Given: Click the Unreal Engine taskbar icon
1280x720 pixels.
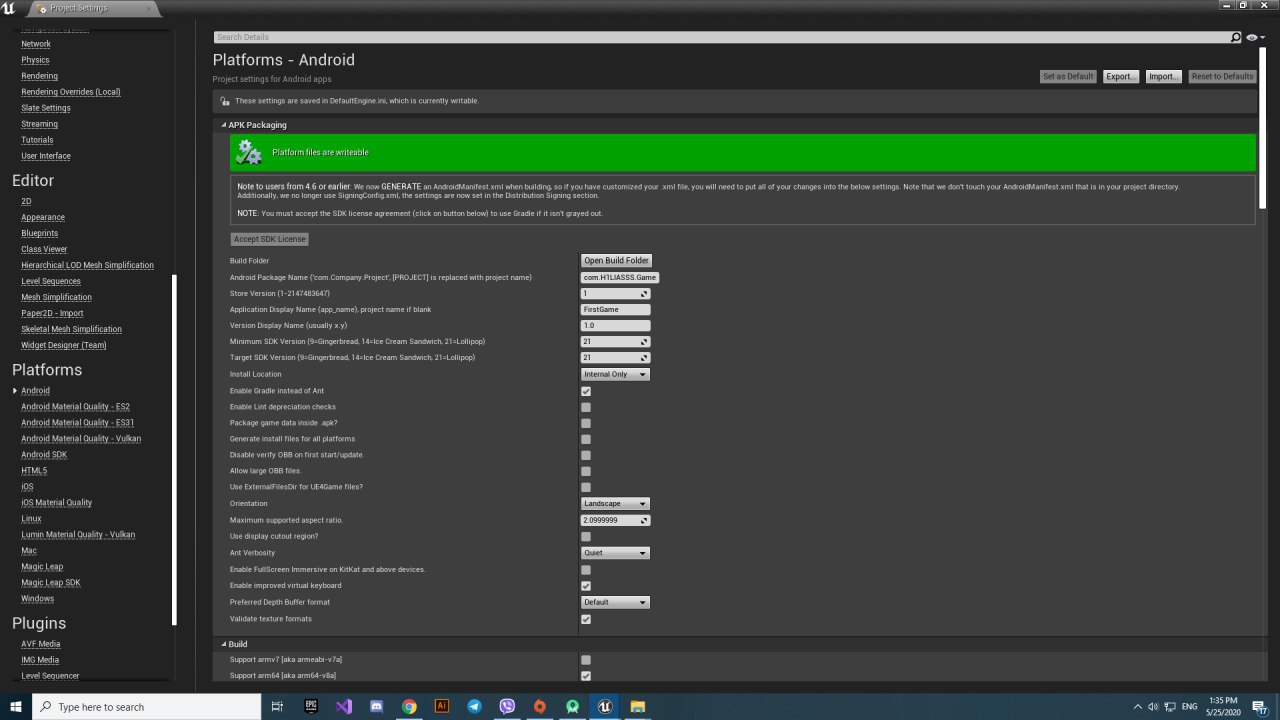Looking at the screenshot, I should pyautogui.click(x=605, y=706).
